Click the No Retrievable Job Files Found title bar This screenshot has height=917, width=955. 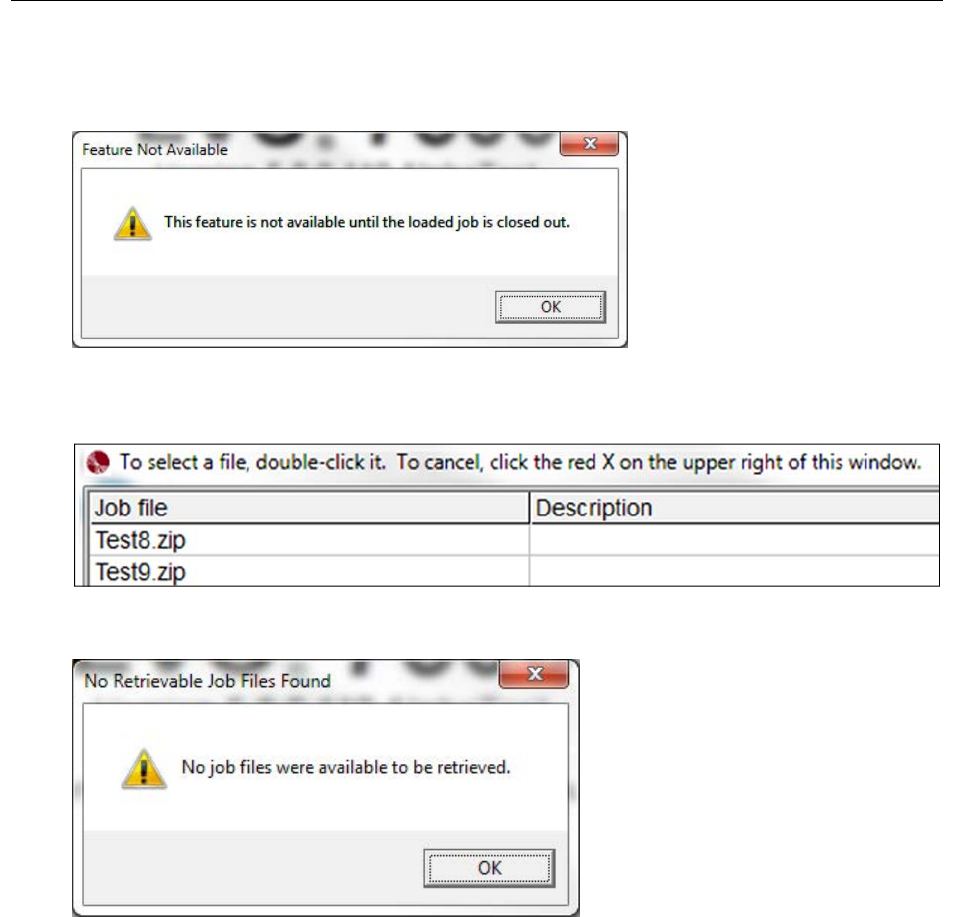(286, 681)
